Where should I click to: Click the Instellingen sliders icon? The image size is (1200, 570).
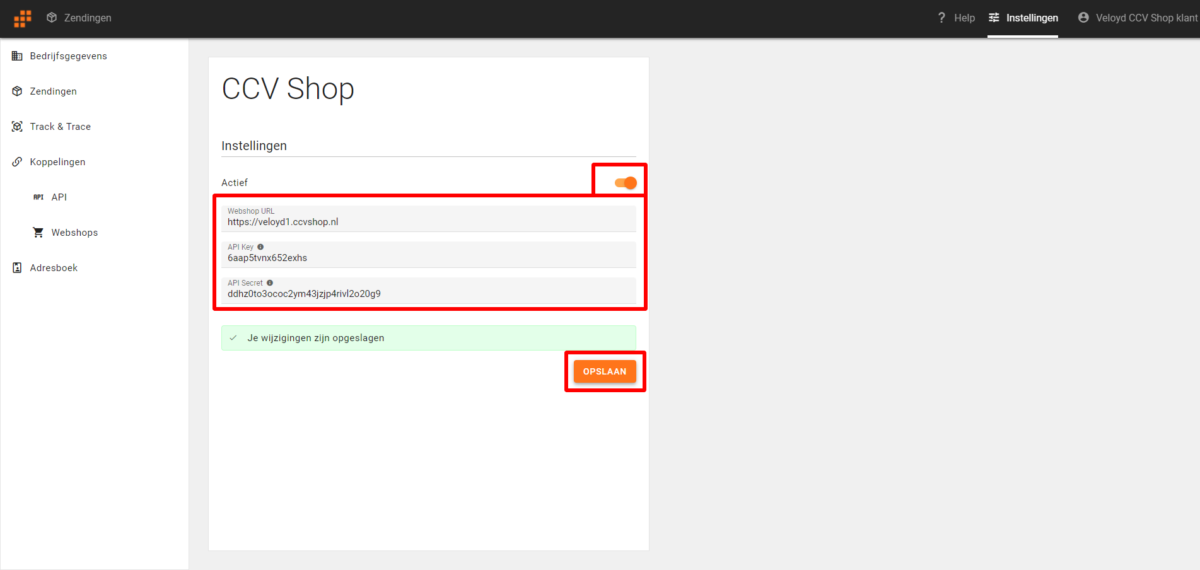[x=994, y=18]
